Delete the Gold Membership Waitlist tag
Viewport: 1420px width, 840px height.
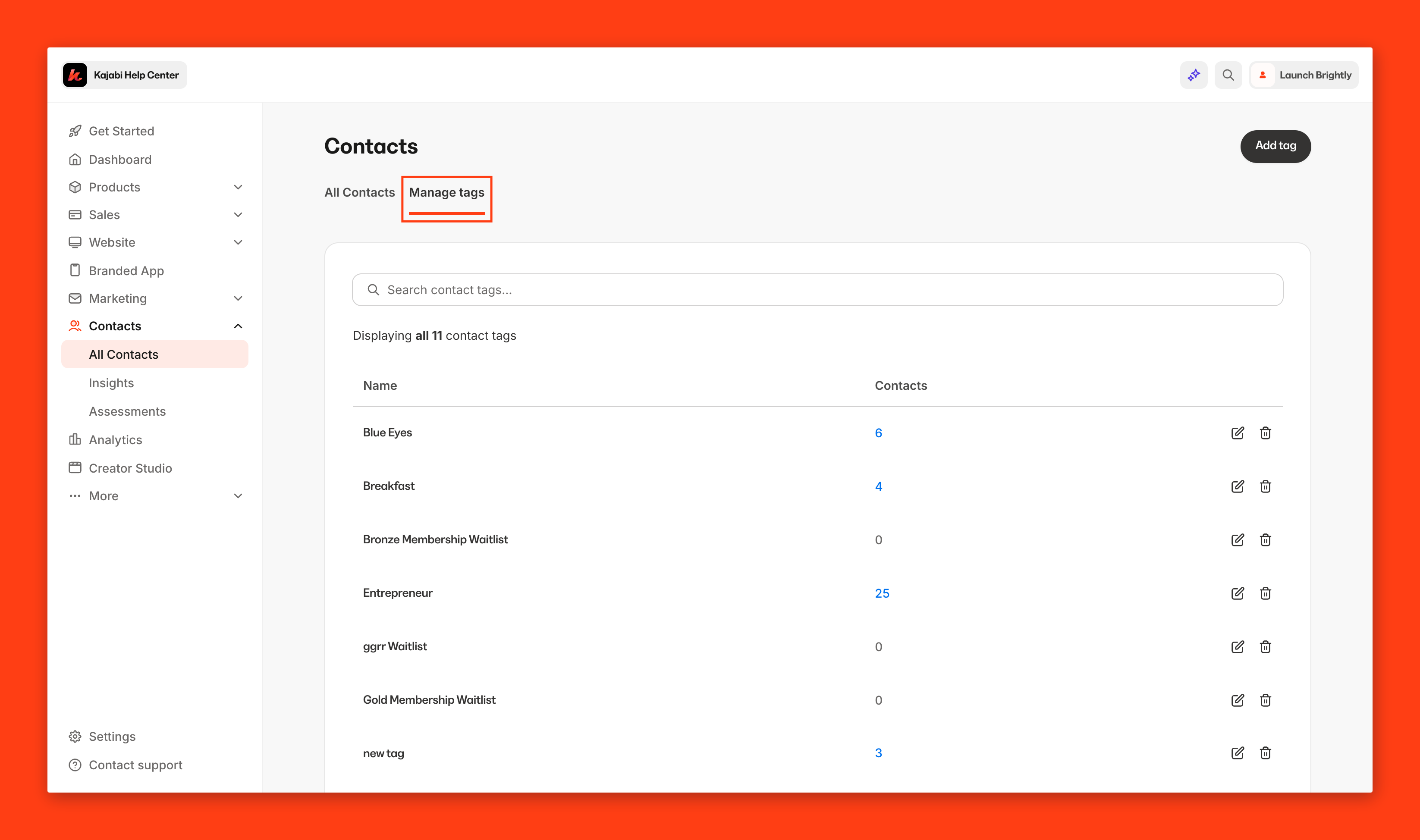pyautogui.click(x=1266, y=700)
